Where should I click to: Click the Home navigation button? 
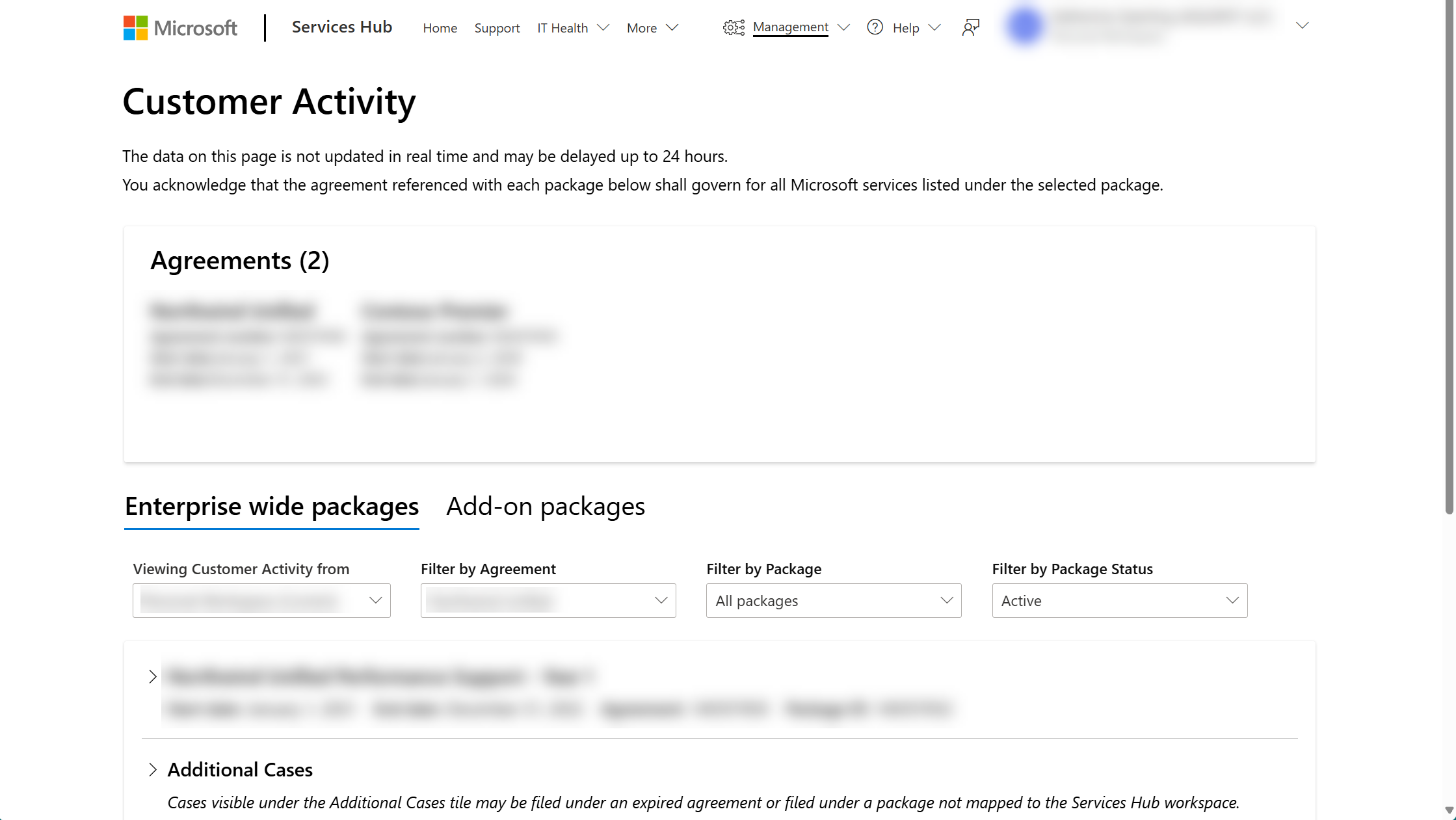point(439,27)
